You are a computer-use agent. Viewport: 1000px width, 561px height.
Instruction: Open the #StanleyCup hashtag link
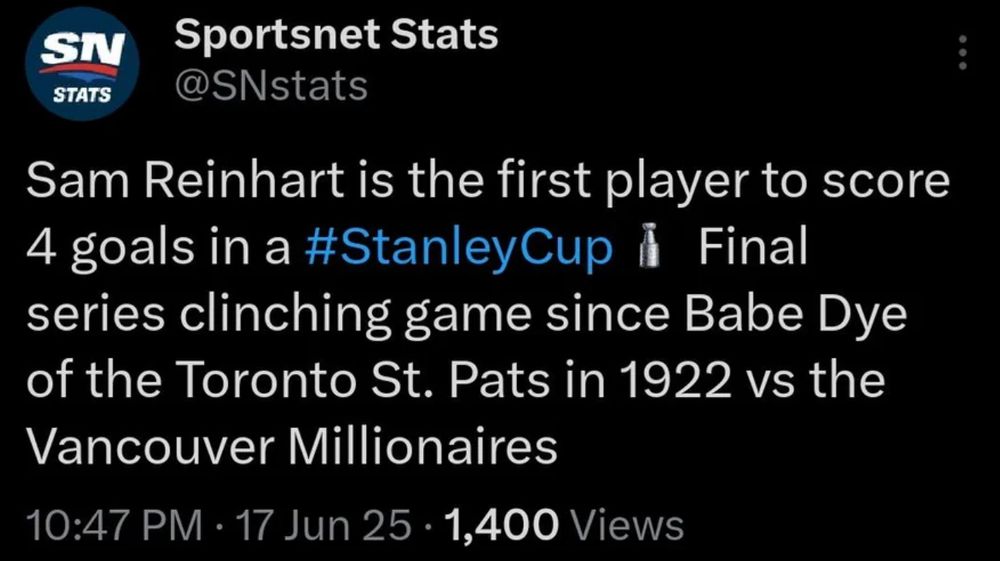pos(459,247)
